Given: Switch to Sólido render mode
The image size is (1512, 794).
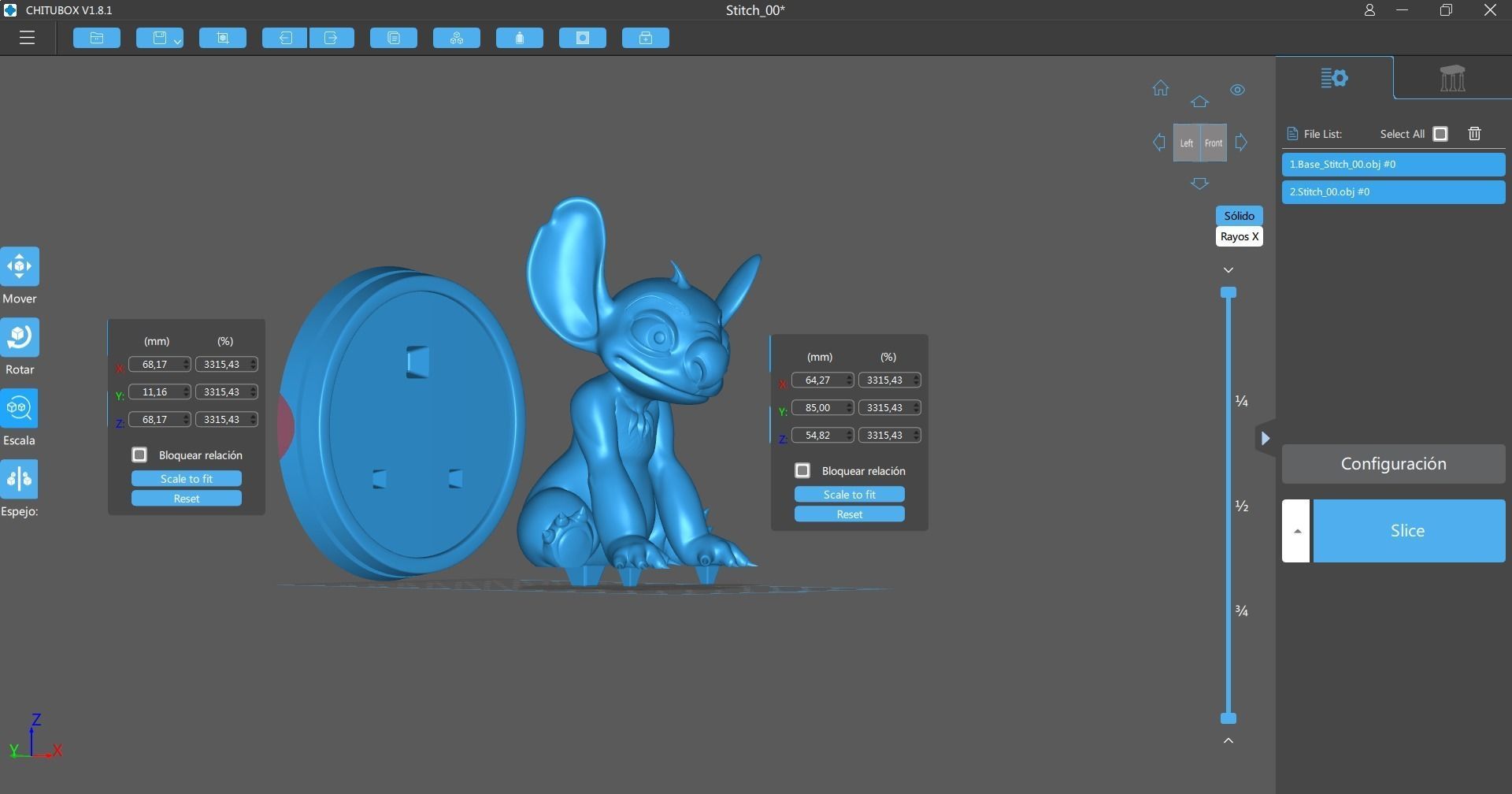Looking at the screenshot, I should (x=1239, y=216).
